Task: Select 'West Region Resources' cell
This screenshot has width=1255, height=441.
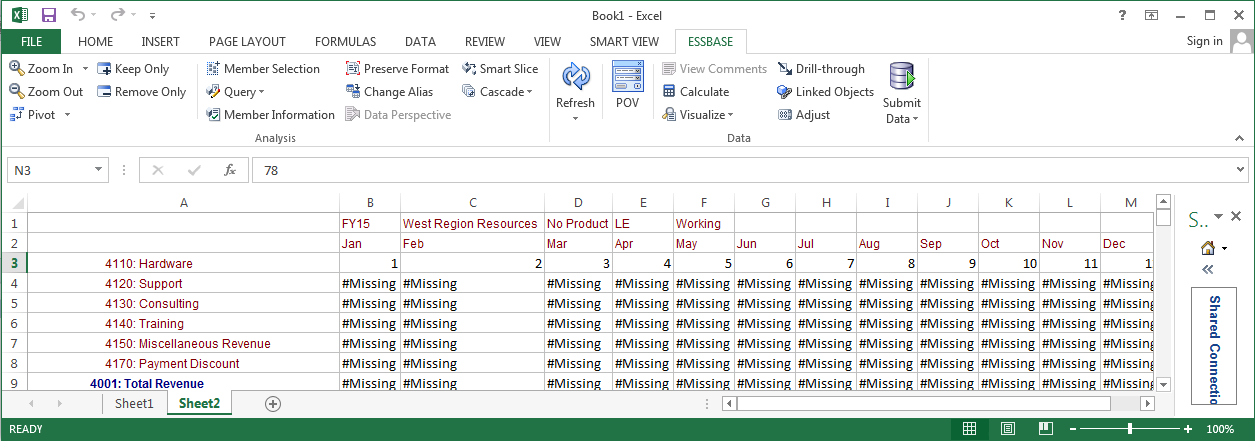Action: click(472, 223)
